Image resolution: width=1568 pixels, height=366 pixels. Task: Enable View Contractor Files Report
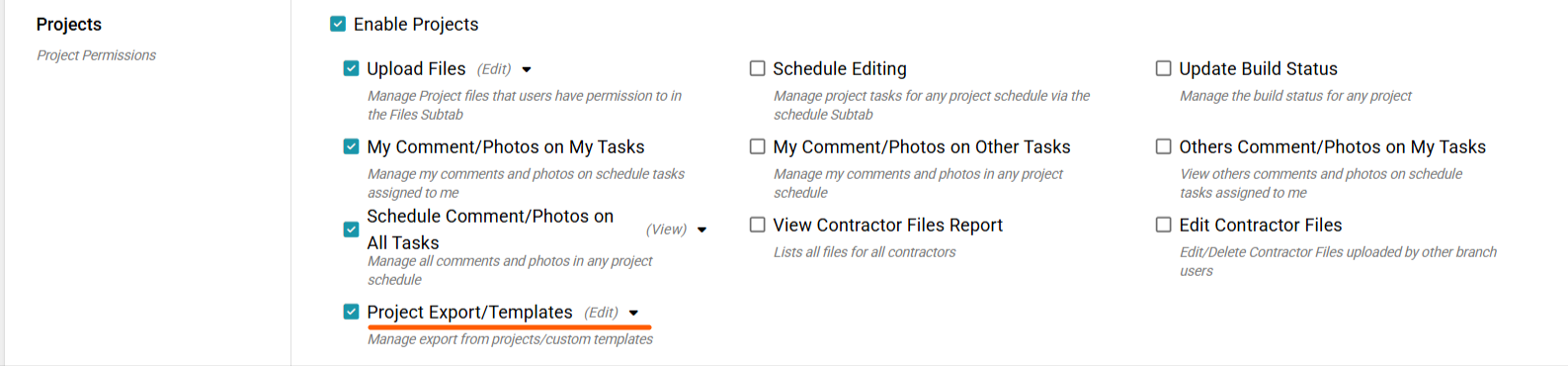tap(757, 225)
